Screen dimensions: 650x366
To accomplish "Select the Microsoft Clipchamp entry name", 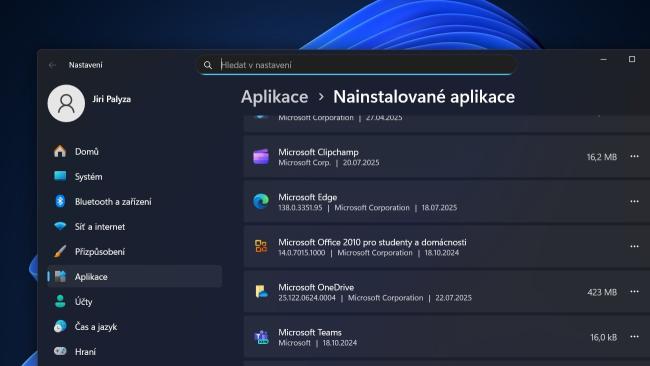I will pyautogui.click(x=318, y=152).
